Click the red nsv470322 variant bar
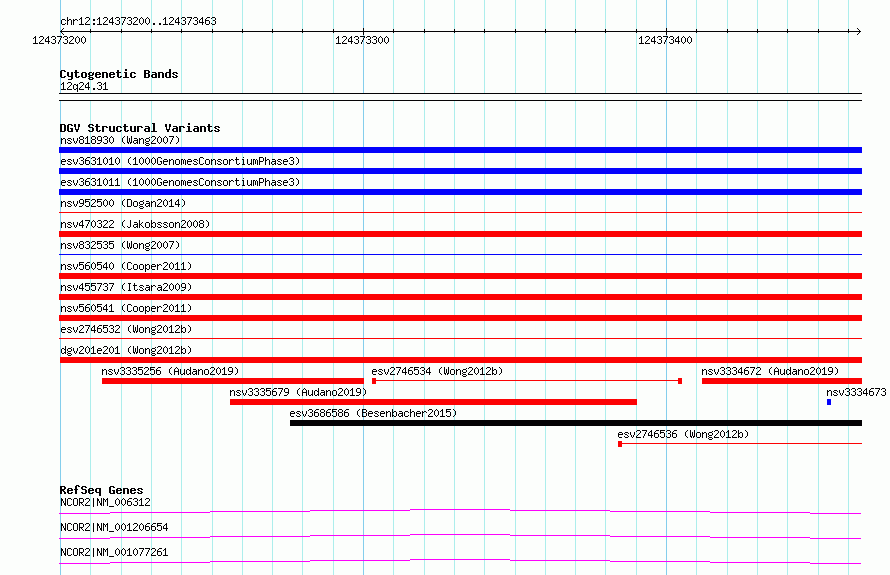Screen dimensions: 890x575 point(460,234)
